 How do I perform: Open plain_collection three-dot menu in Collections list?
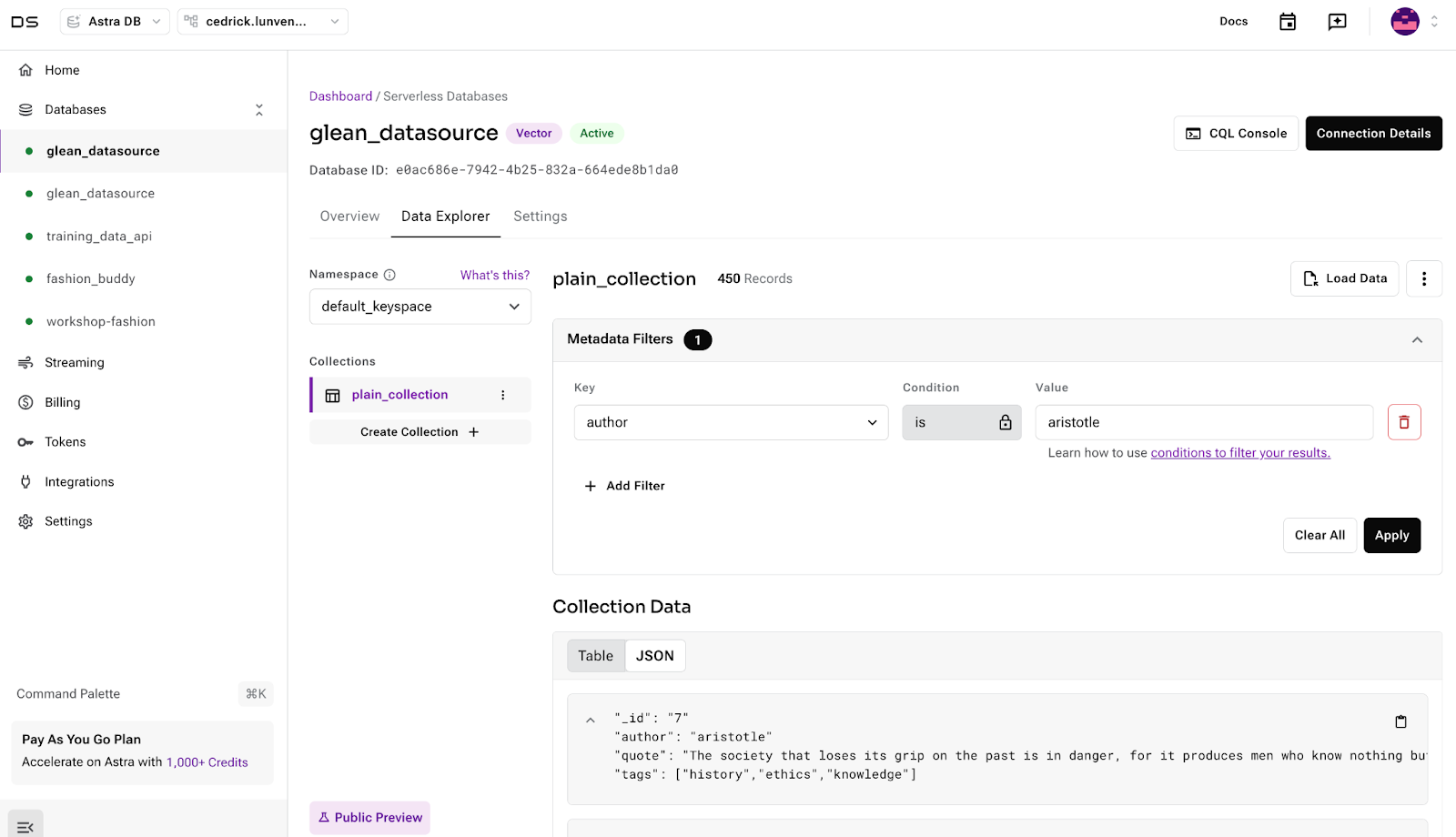point(502,395)
